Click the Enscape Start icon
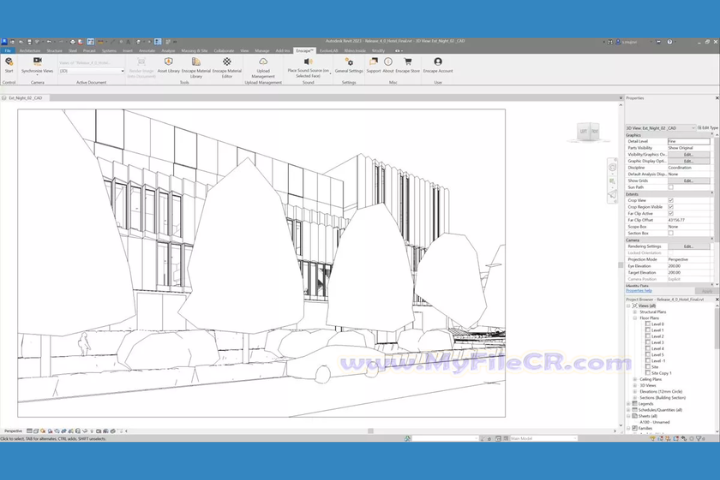This screenshot has height=480, width=720. [x=9, y=63]
